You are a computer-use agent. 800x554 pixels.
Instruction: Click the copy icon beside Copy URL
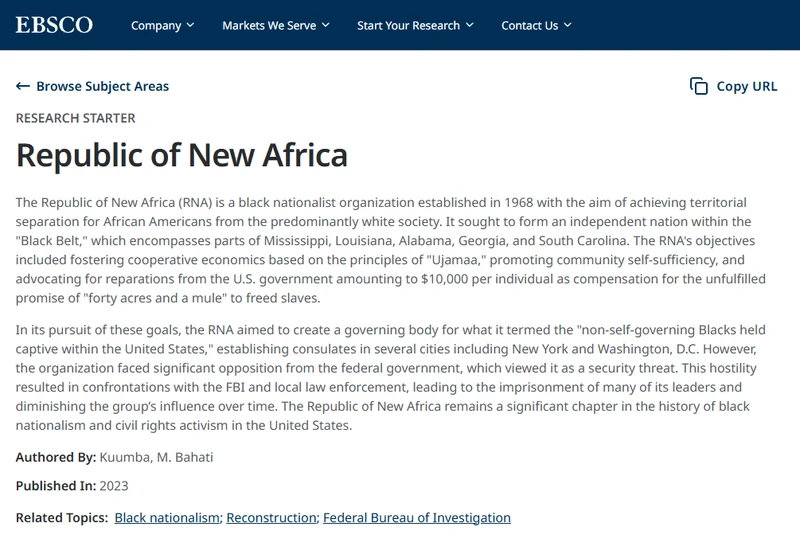click(x=698, y=86)
